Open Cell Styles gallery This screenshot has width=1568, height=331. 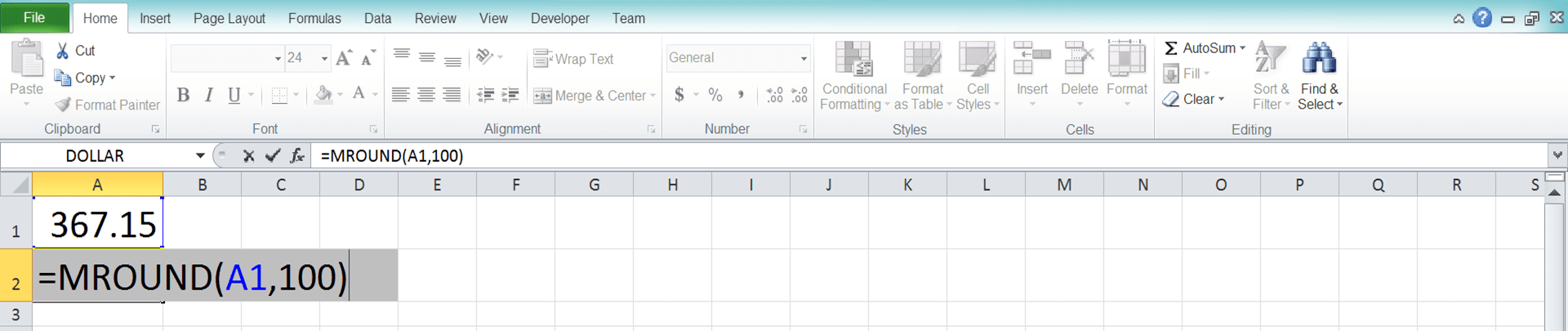(x=978, y=75)
